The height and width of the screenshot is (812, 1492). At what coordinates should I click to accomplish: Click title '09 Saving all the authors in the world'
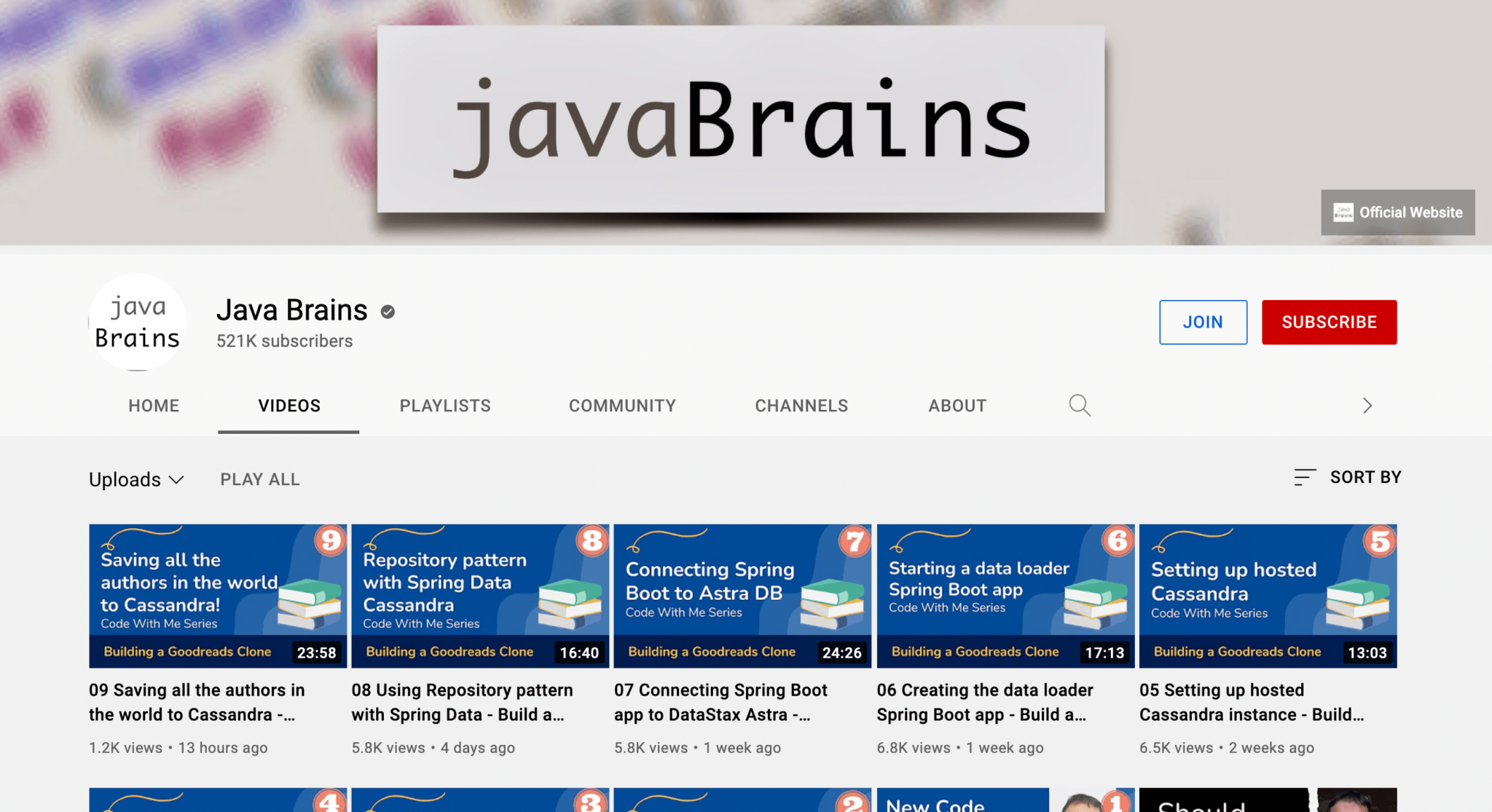click(197, 702)
